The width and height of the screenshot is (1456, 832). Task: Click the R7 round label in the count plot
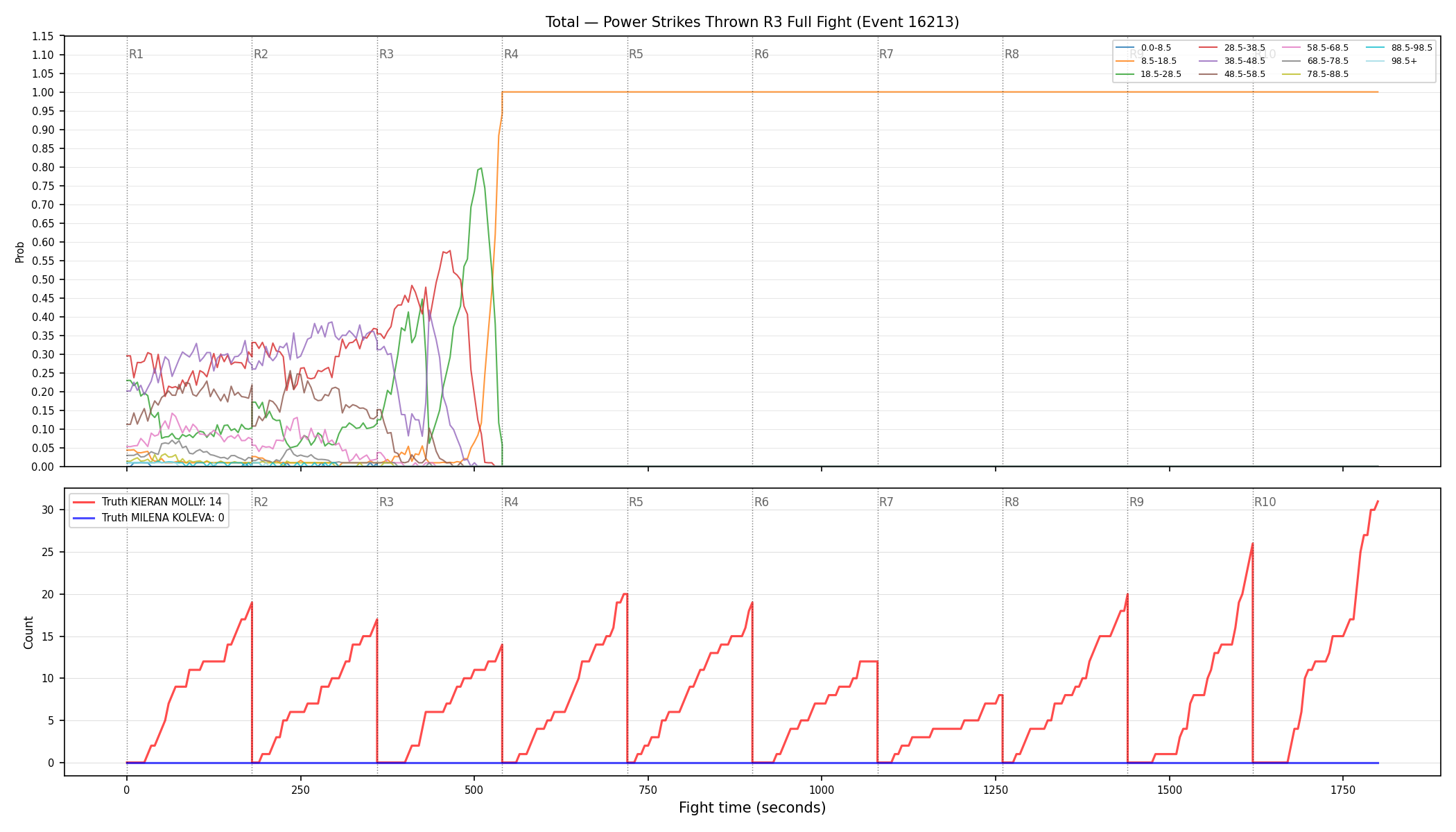[x=886, y=502]
